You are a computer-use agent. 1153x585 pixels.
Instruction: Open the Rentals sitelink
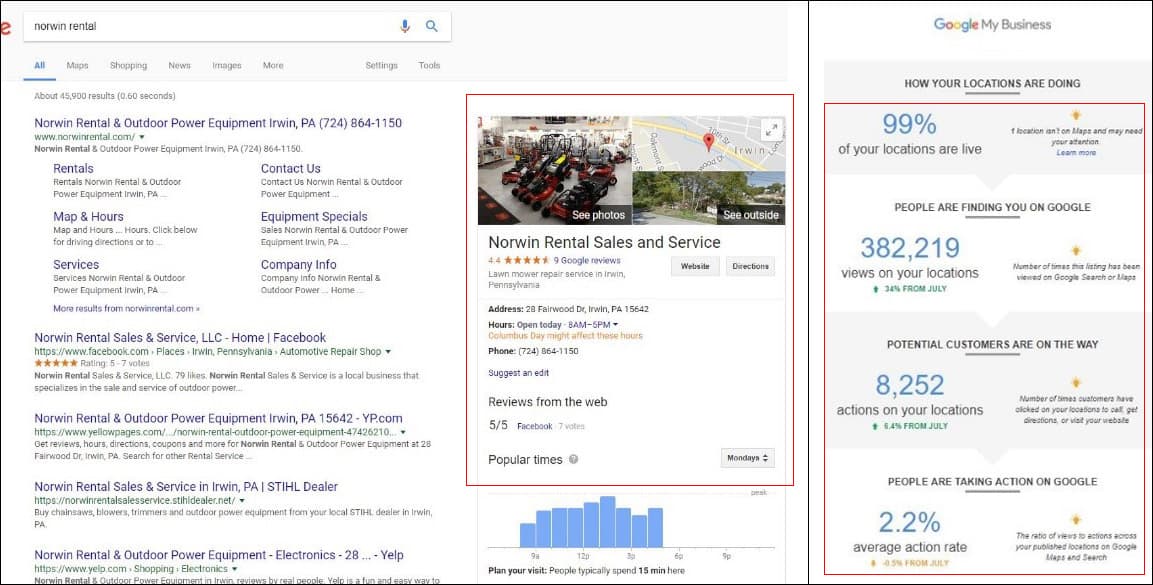(x=73, y=168)
